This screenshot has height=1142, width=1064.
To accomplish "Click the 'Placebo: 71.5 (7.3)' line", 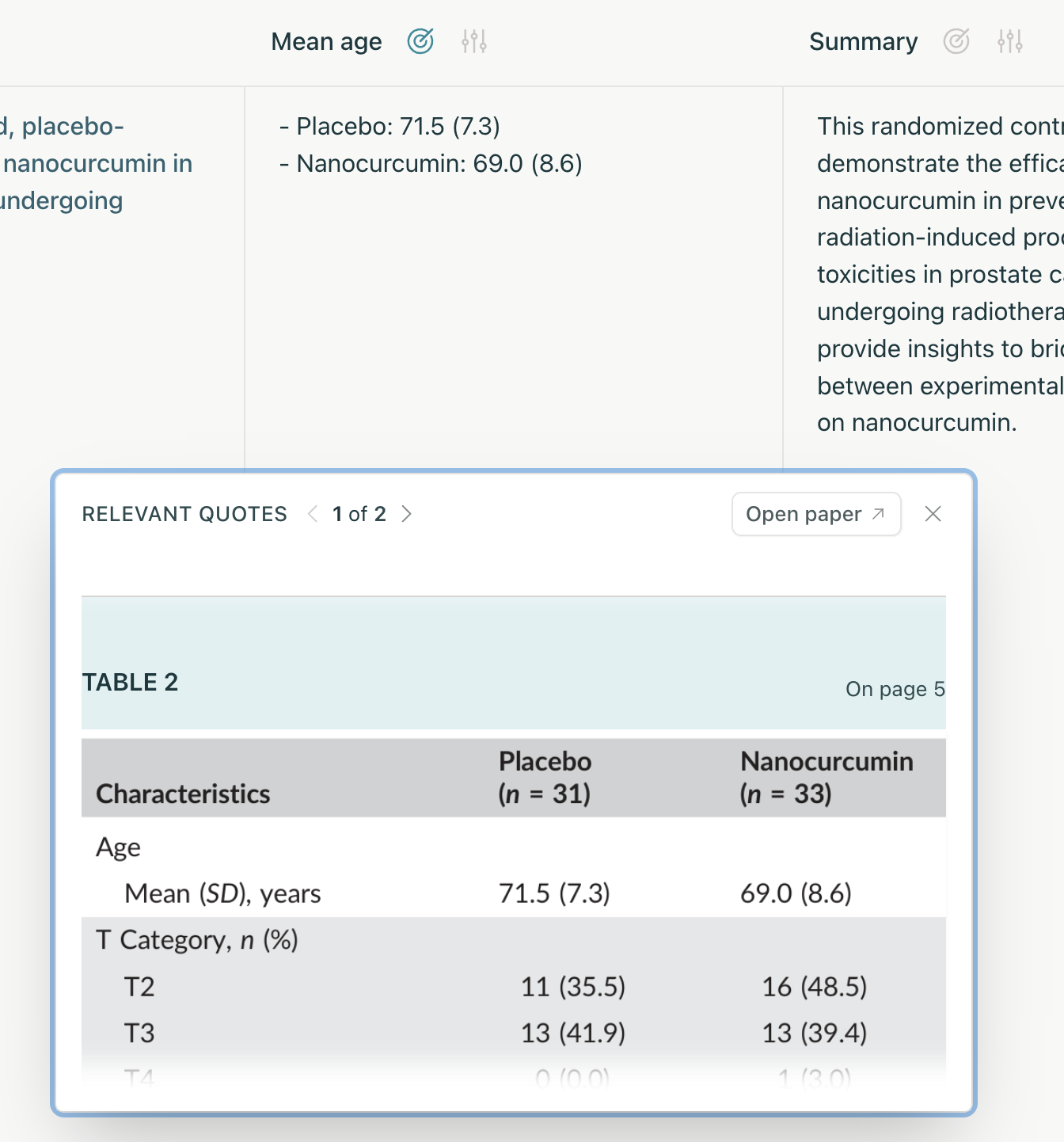I will (x=389, y=126).
